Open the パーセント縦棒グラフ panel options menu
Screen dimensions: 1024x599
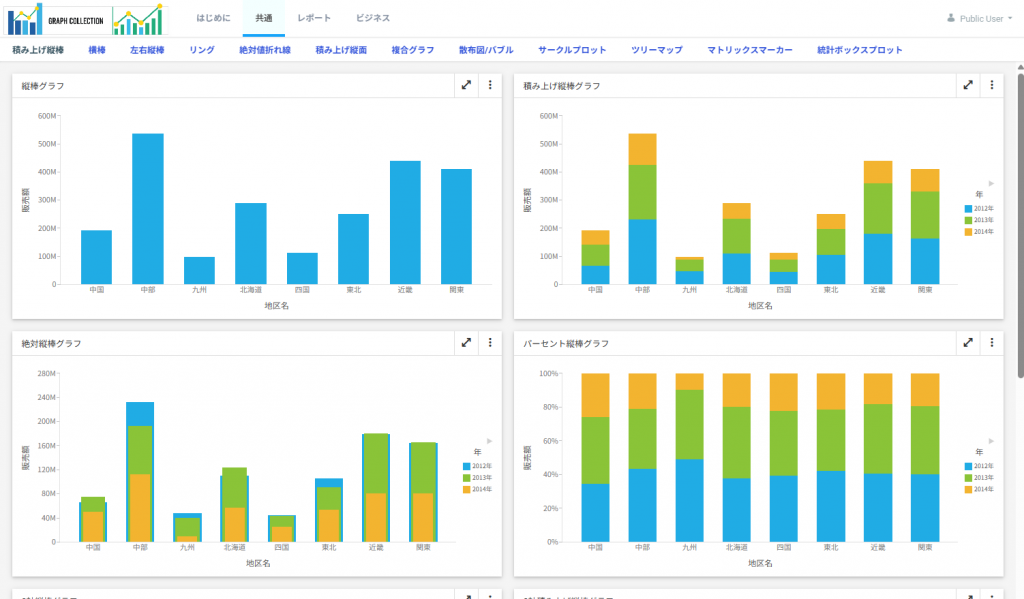point(991,342)
